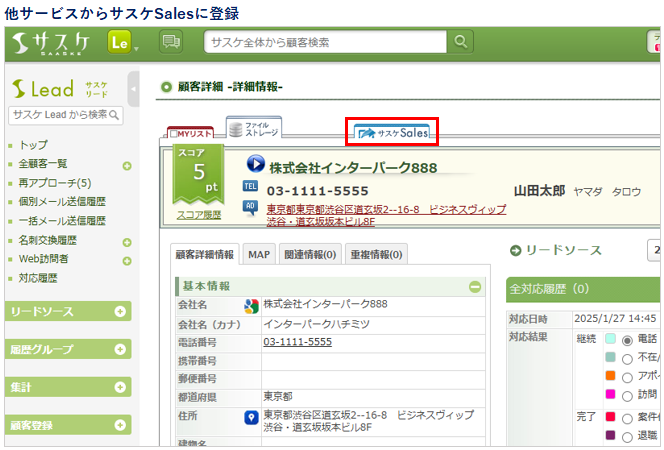Viewport: 664px width, 450px height.
Task: Click the plus icon next to Web訪問者
Action: (127, 261)
